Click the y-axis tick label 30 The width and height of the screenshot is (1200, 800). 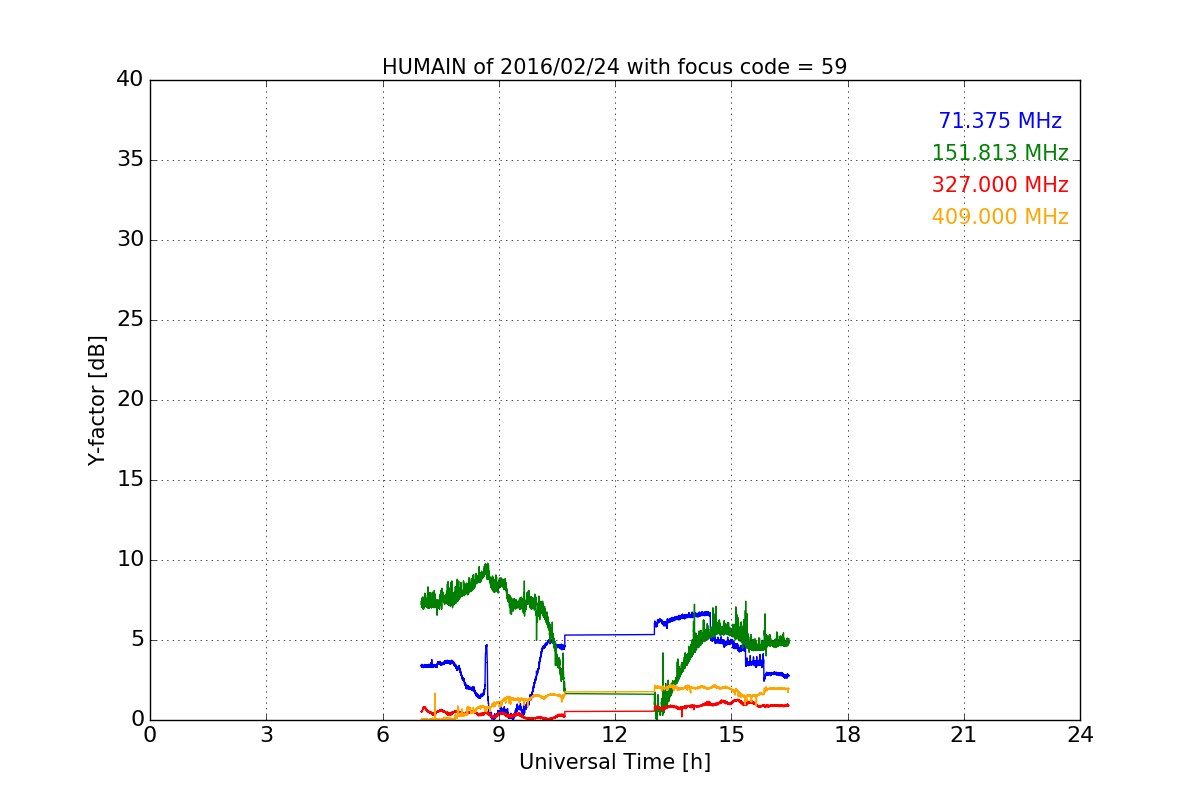[130, 240]
